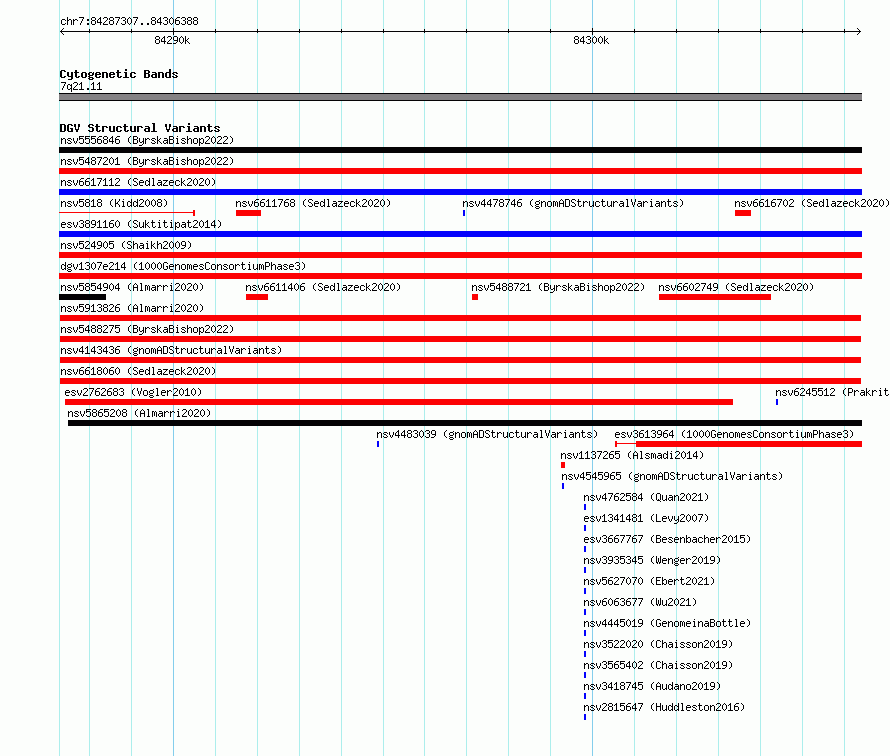
Task: Click nsv4545965 (gnomADStructuralVariants) label
Action: click(x=672, y=476)
